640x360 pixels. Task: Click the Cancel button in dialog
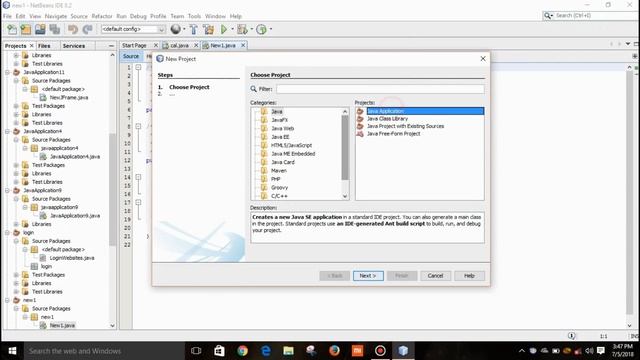(x=435, y=276)
